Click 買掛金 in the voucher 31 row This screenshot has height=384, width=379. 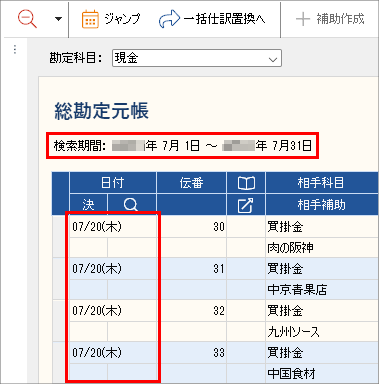[285, 269]
